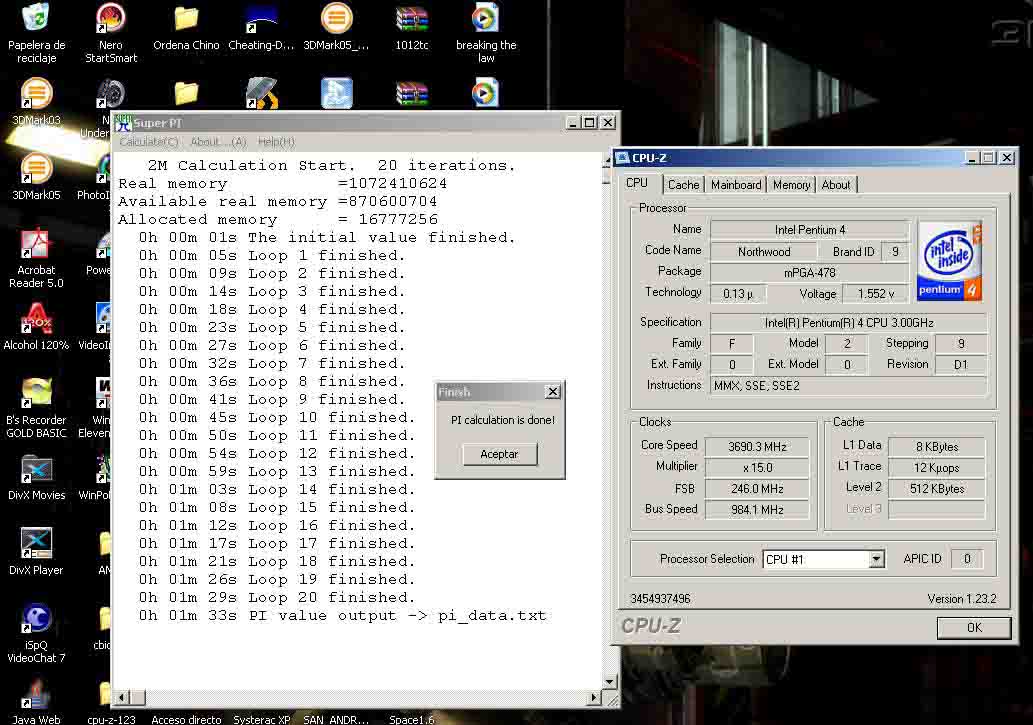Open the Alcohol 120% shortcut

(x=37, y=320)
